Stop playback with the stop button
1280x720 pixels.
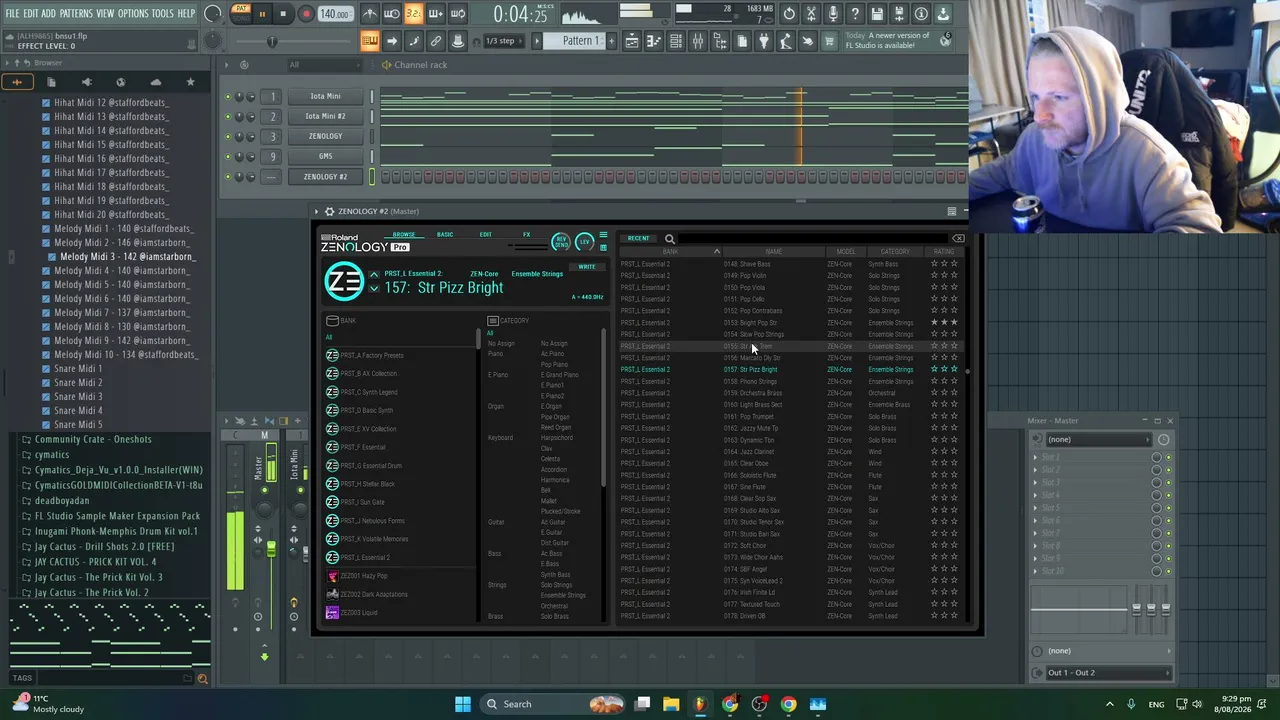click(284, 14)
